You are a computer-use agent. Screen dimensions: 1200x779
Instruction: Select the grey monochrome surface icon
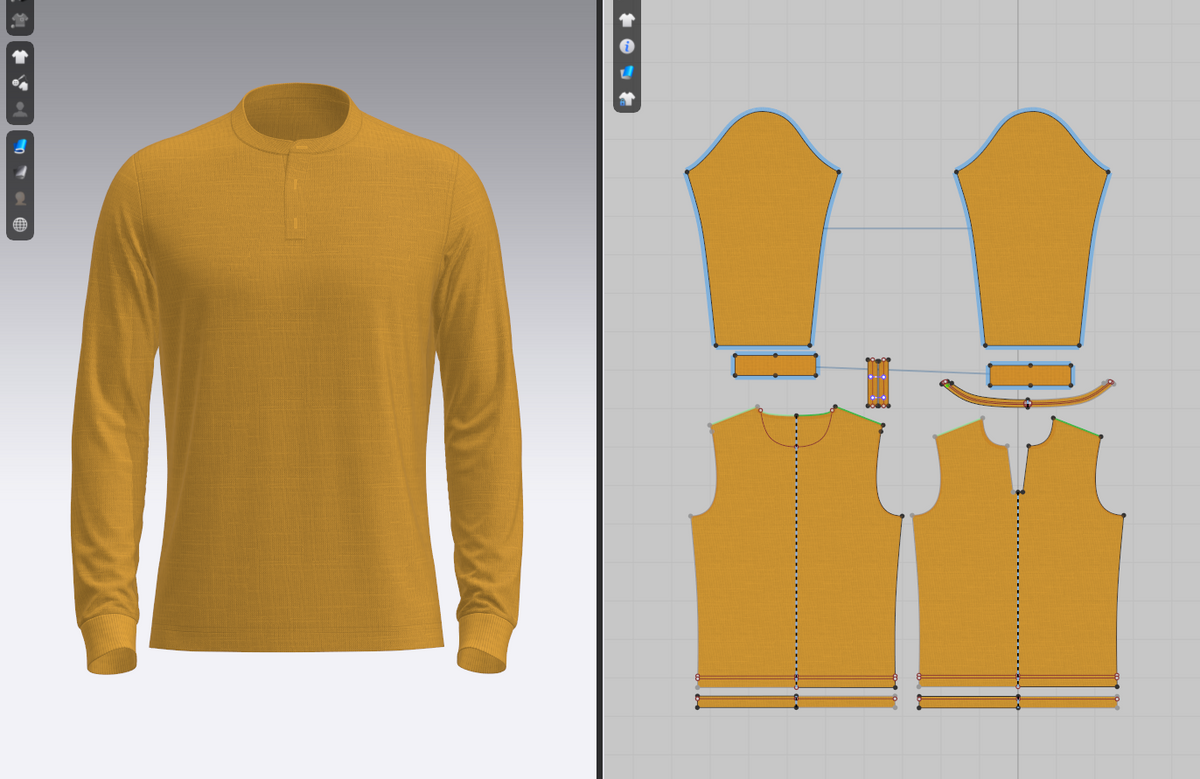20,173
